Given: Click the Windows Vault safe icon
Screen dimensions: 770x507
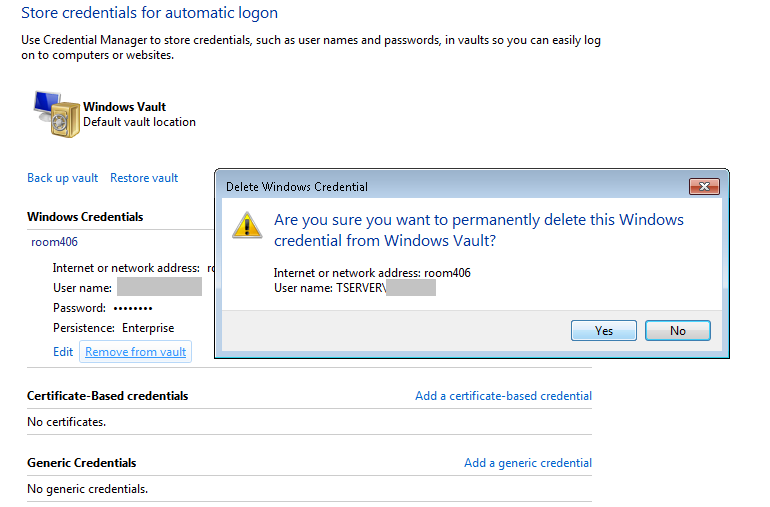Looking at the screenshot, I should (56, 114).
